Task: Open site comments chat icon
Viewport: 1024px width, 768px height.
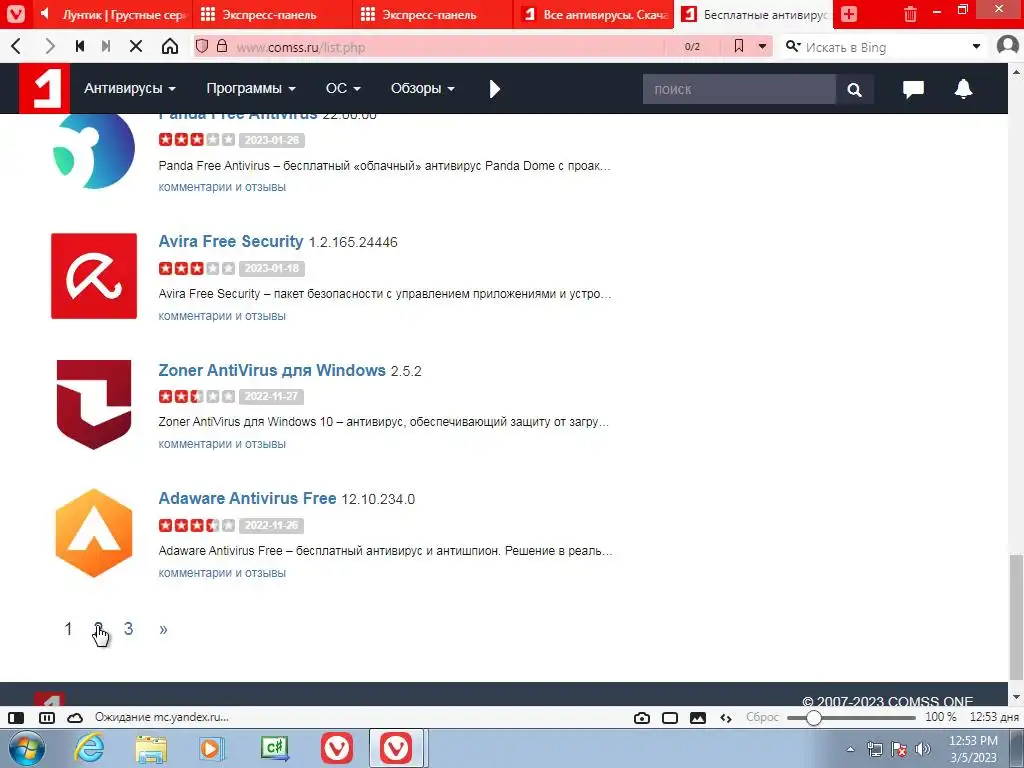Action: [x=913, y=89]
